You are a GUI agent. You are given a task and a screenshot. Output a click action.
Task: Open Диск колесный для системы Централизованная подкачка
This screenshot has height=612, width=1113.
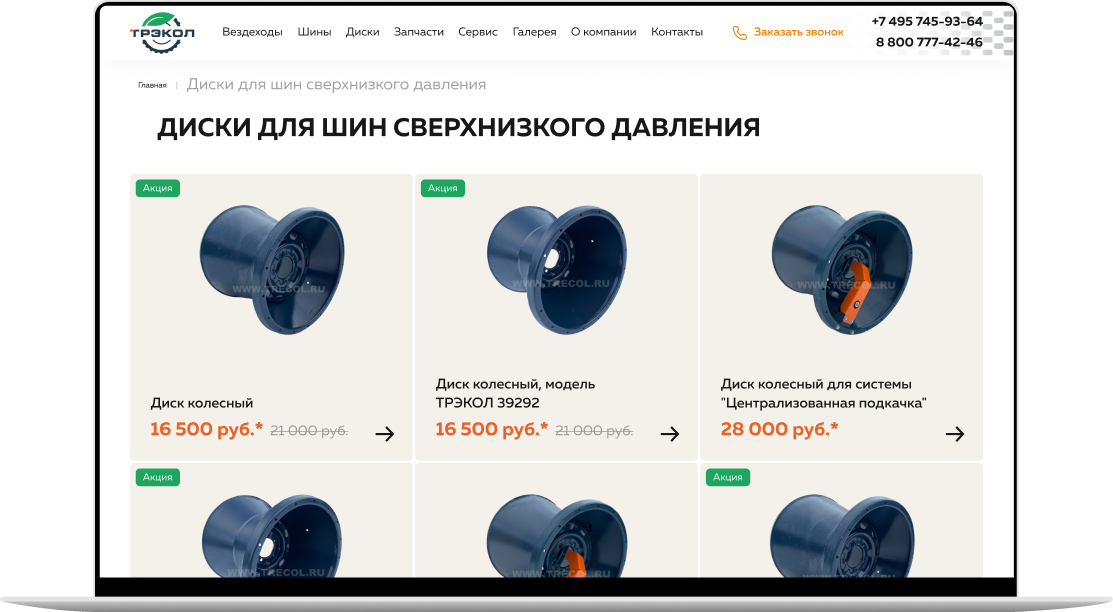click(823, 393)
